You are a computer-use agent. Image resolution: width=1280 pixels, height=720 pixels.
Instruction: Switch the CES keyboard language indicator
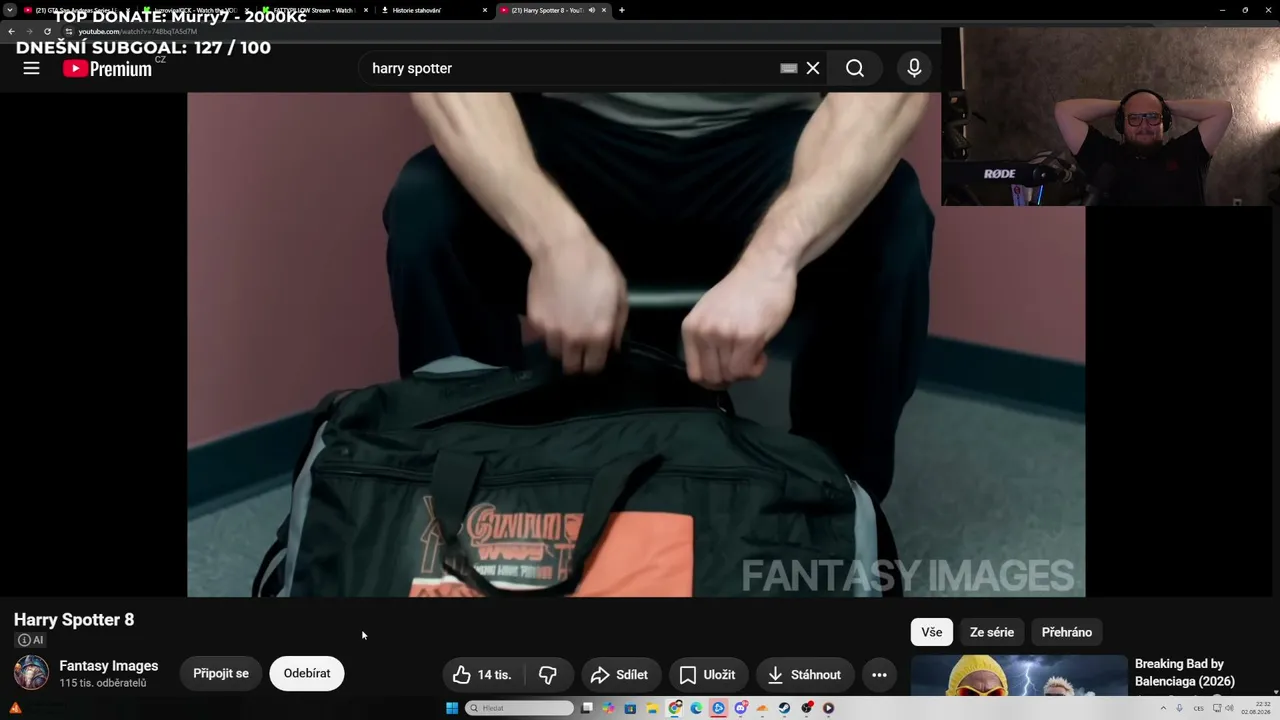(x=1198, y=708)
